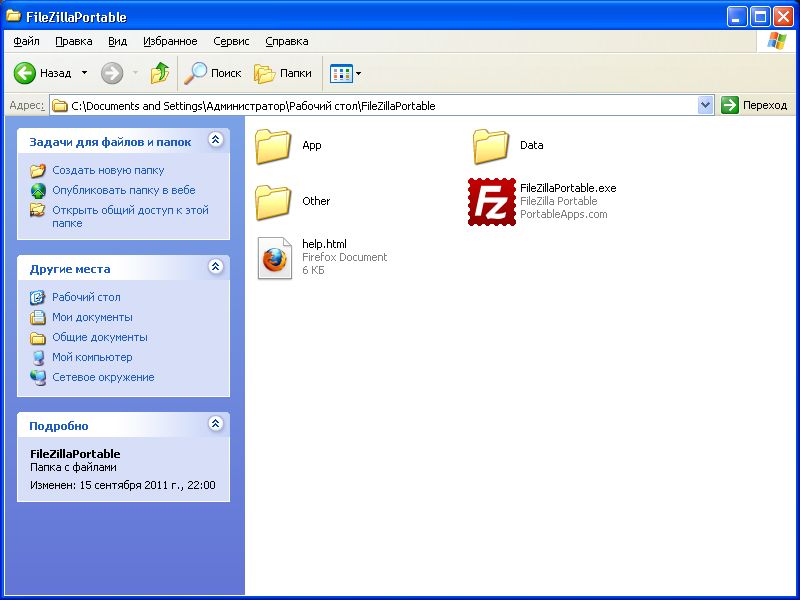Viewport: 800px width, 600px height.
Task: Select the Other folder icon
Action: coord(273,202)
